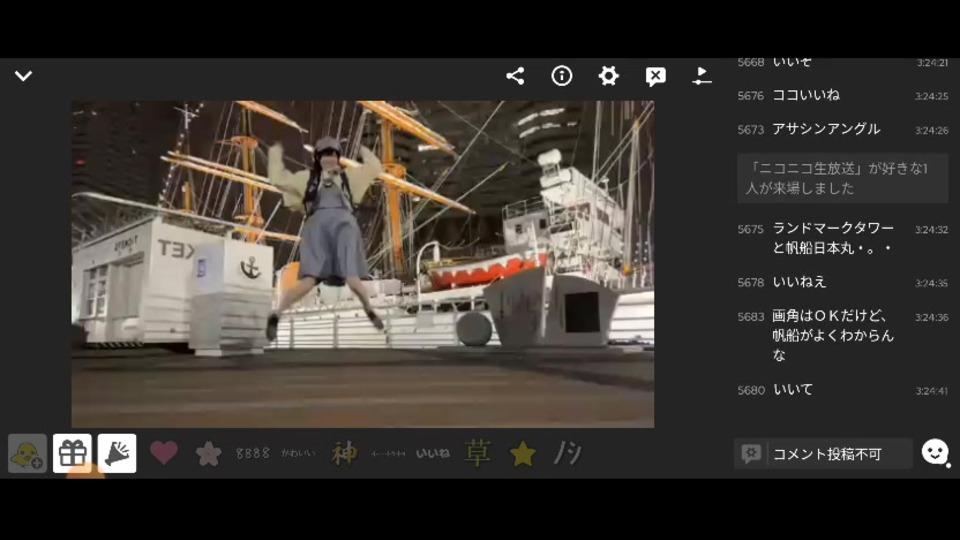Send the ｷﾀ━ reaction between 神 and いいね
Image resolution: width=960 pixels, height=540 pixels.
pos(388,454)
